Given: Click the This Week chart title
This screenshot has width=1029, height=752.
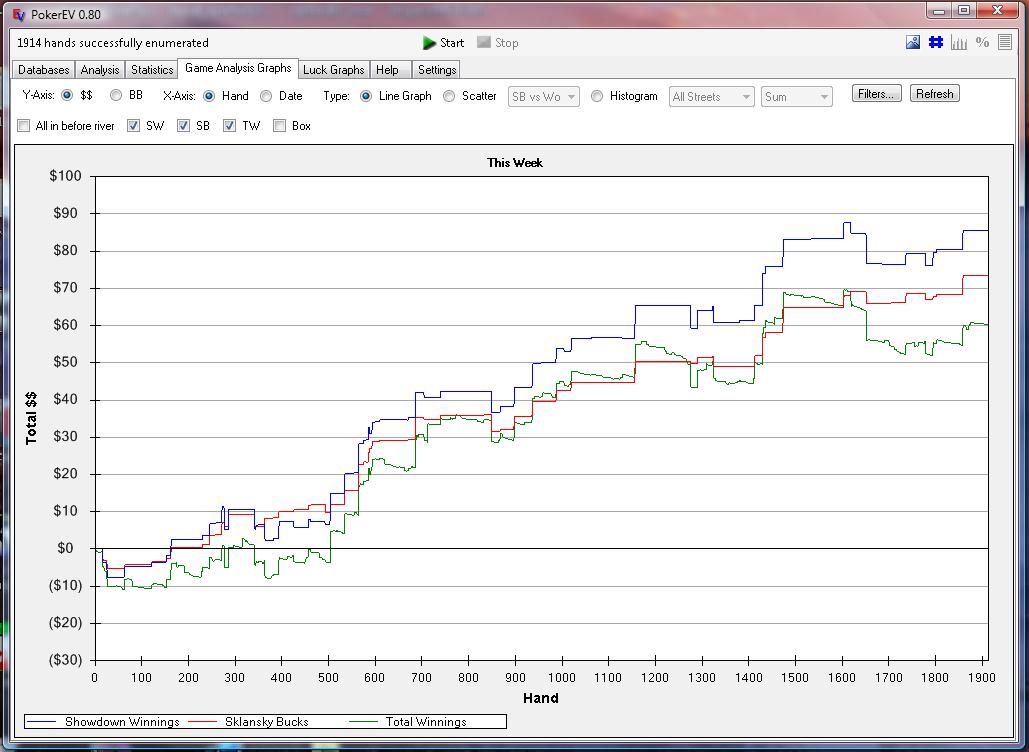Looking at the screenshot, I should tap(514, 163).
